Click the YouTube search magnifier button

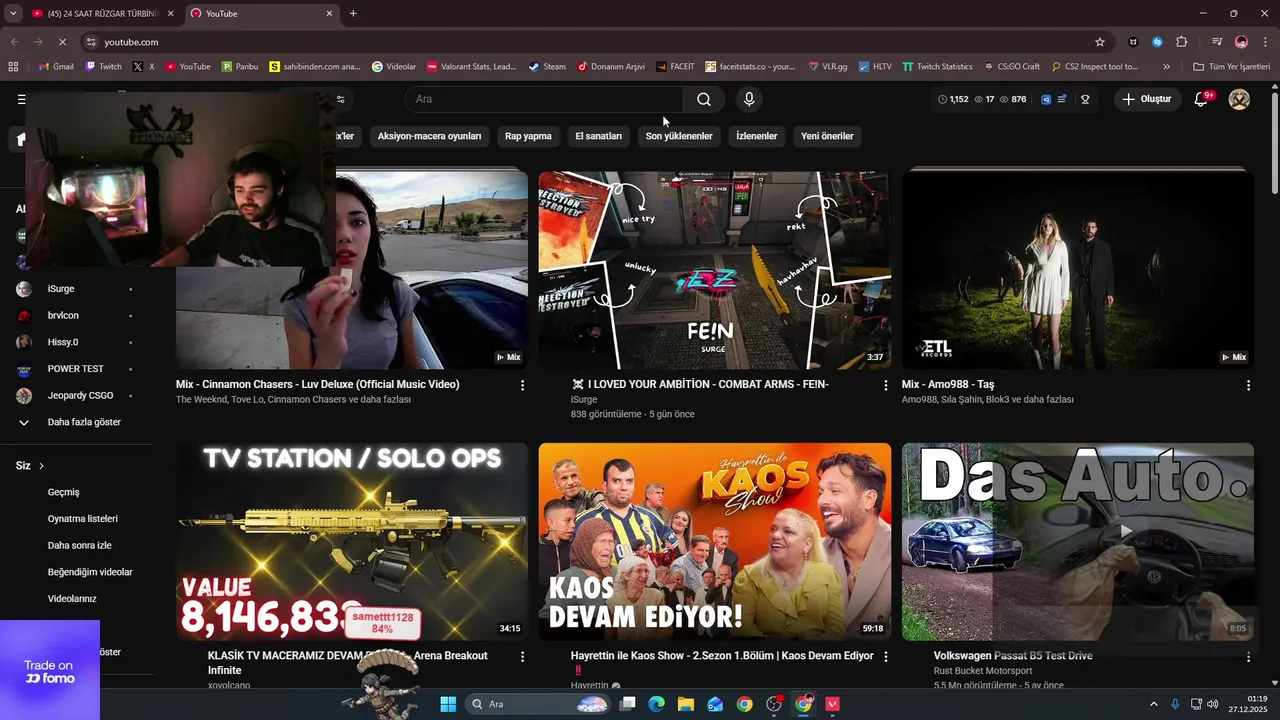[704, 99]
